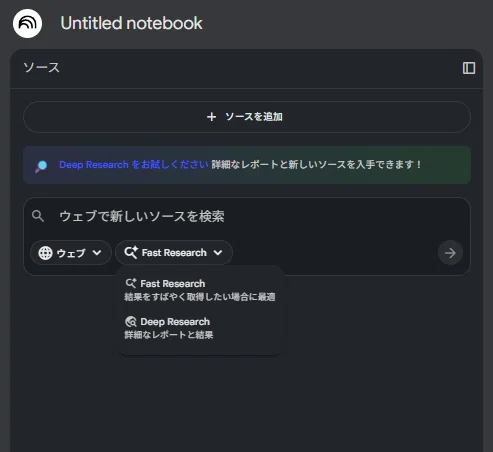Open the ウェブ source type dropdown

tap(71, 253)
